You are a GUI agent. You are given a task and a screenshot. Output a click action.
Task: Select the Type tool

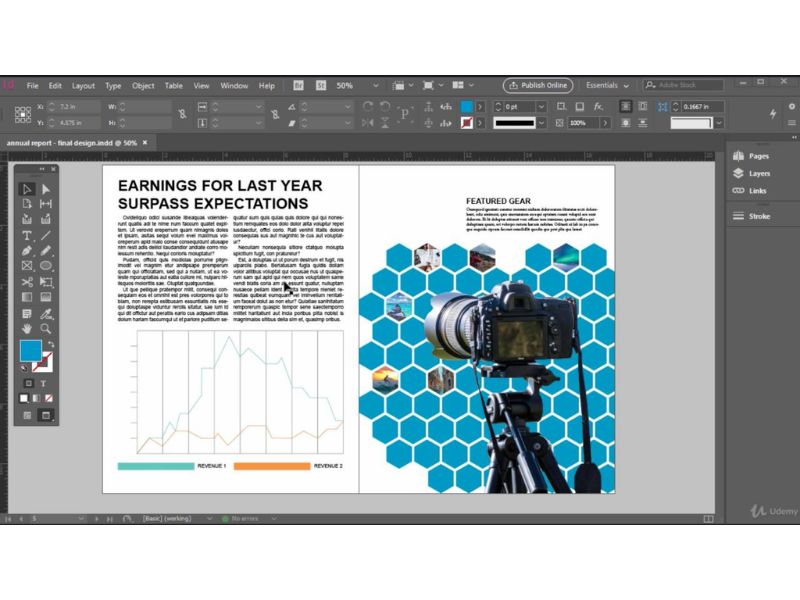(26, 236)
